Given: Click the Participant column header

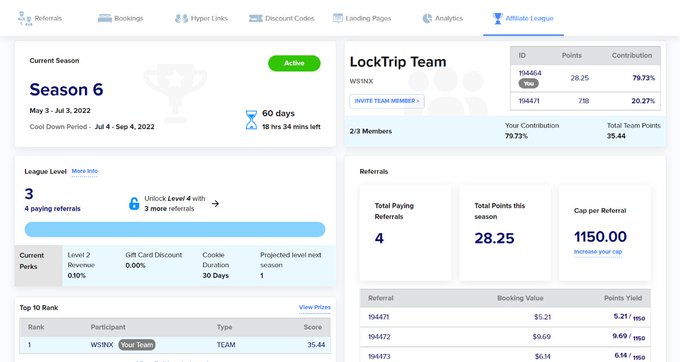Looking at the screenshot, I should (x=108, y=327).
